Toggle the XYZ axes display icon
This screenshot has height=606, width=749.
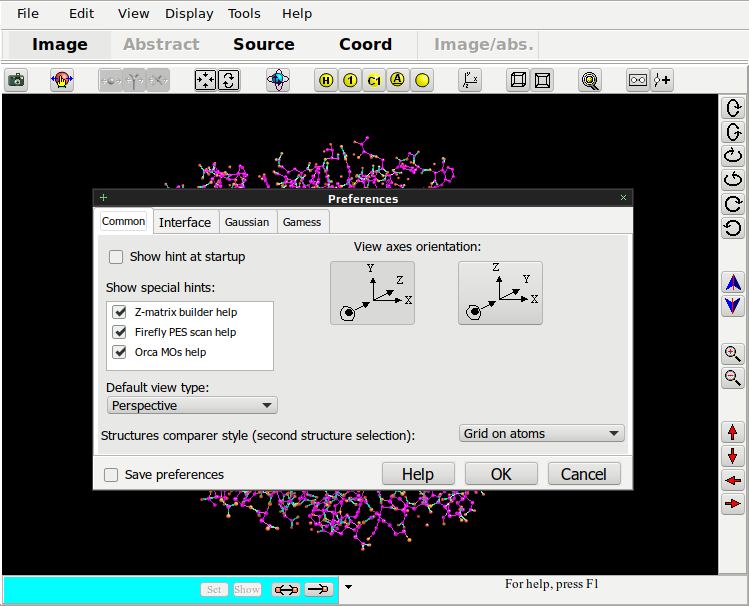point(470,80)
